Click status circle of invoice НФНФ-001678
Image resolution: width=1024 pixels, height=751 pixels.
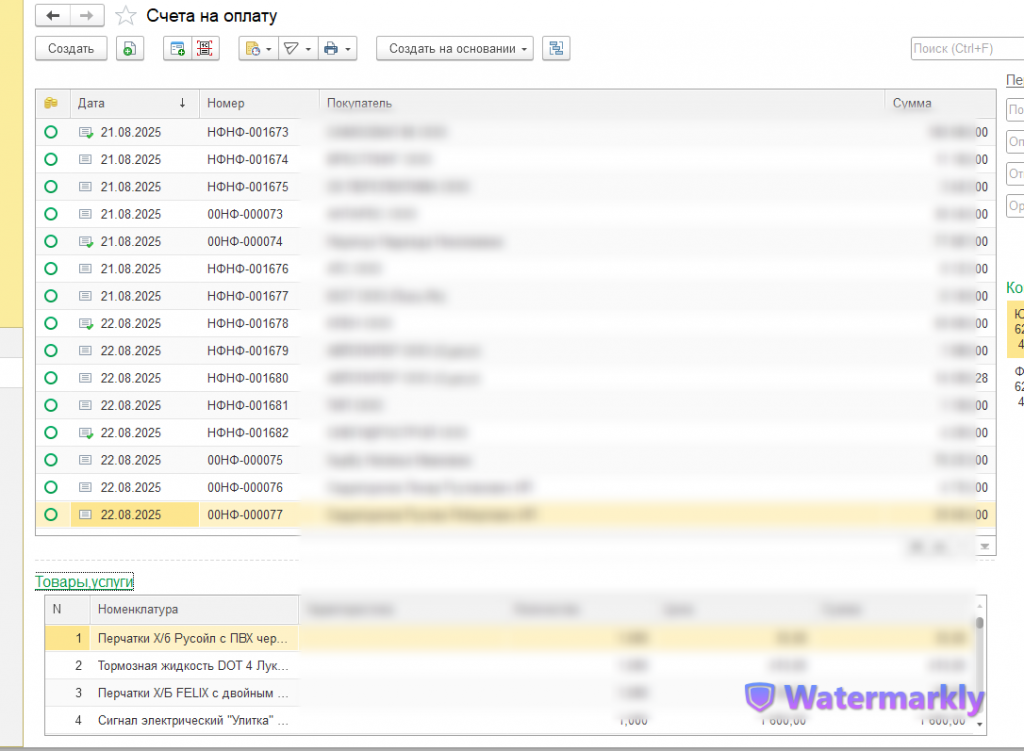[51, 324]
